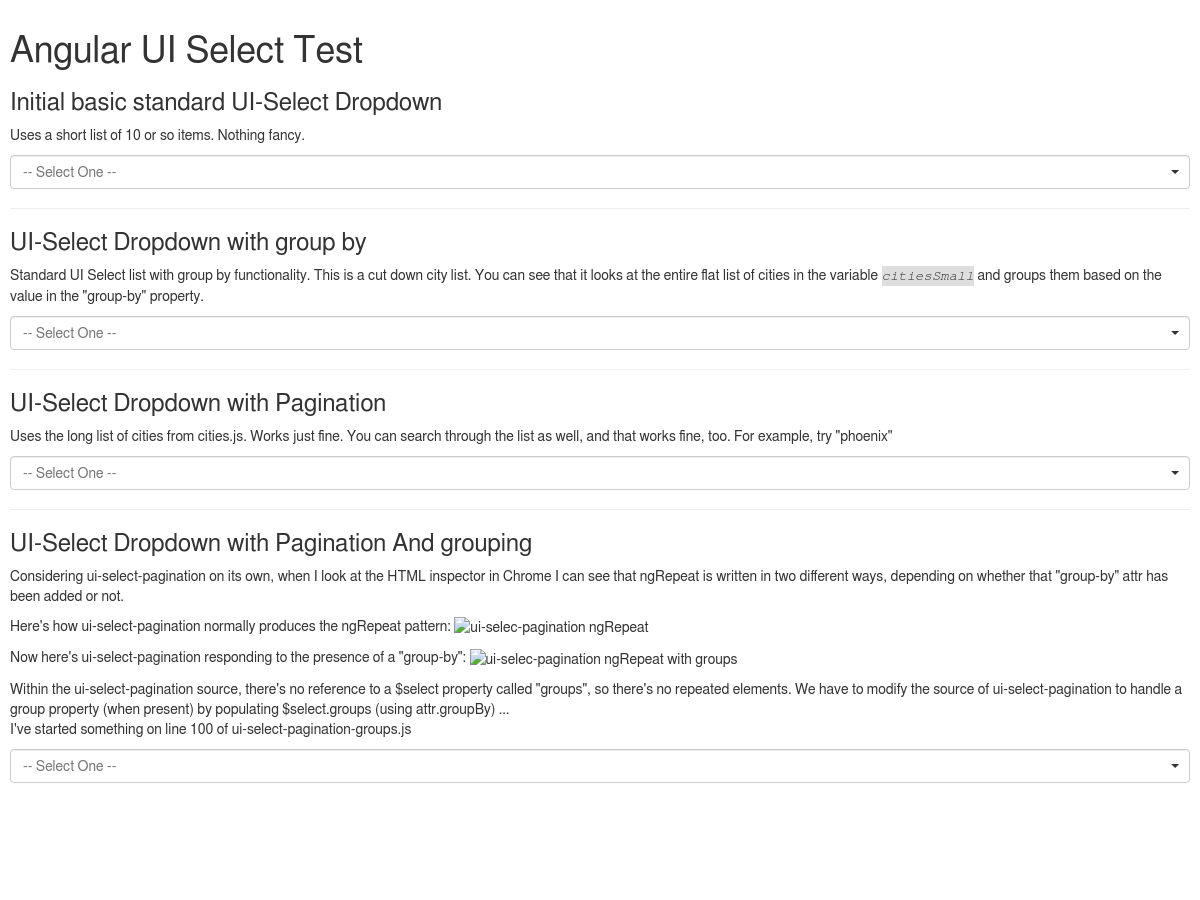
Task: Click the broken ui-selec-pagination ngRepeat image
Action: click(x=551, y=627)
